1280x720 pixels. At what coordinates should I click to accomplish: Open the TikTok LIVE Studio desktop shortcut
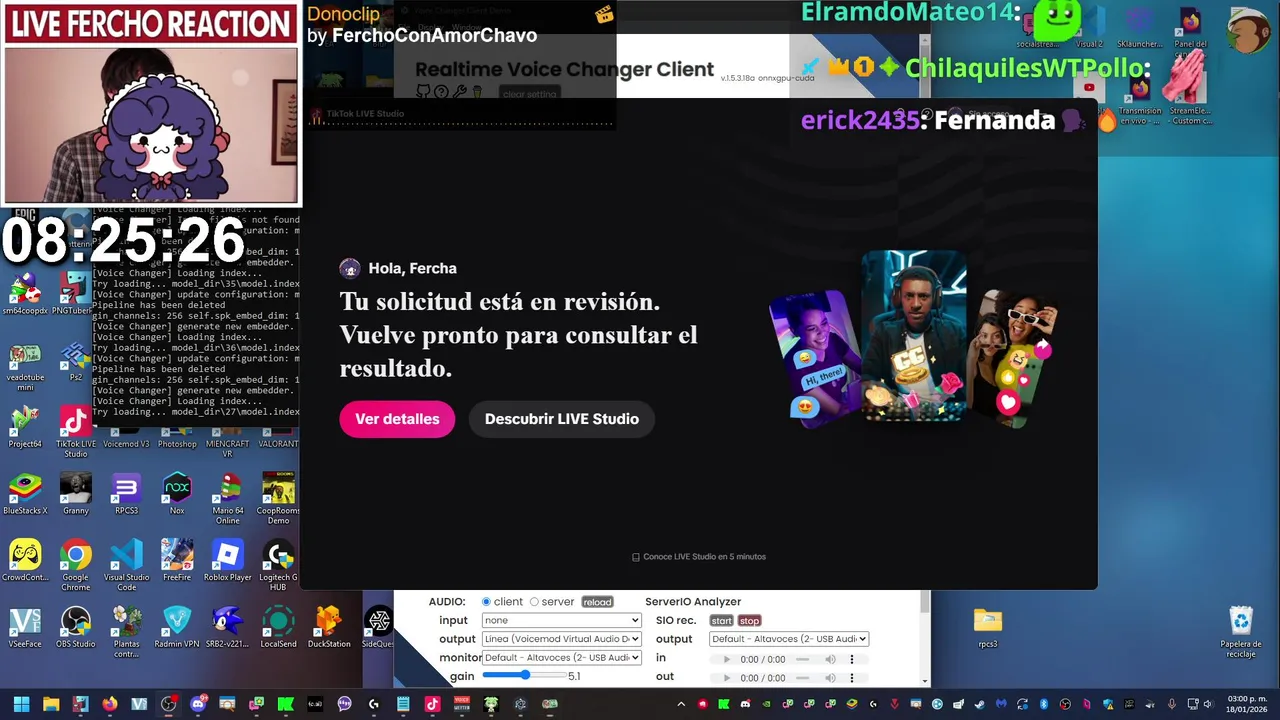coord(76,431)
